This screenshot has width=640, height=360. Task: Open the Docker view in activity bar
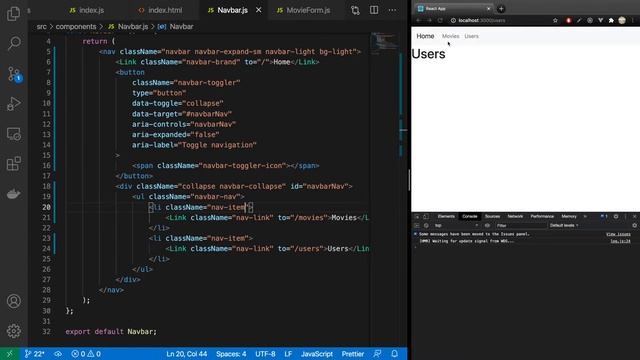click(13, 193)
